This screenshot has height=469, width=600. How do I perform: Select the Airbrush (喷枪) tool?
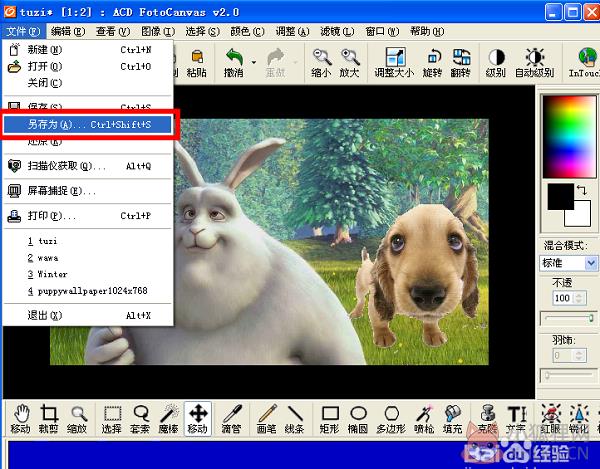pos(424,419)
